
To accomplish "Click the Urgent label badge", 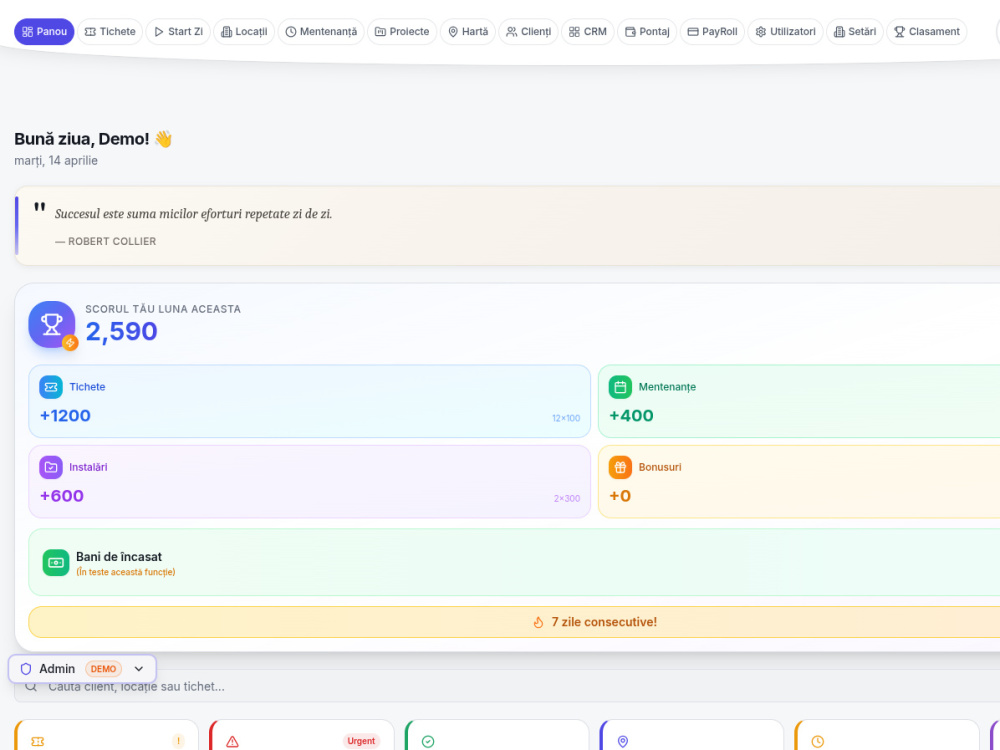I will coord(362,741).
